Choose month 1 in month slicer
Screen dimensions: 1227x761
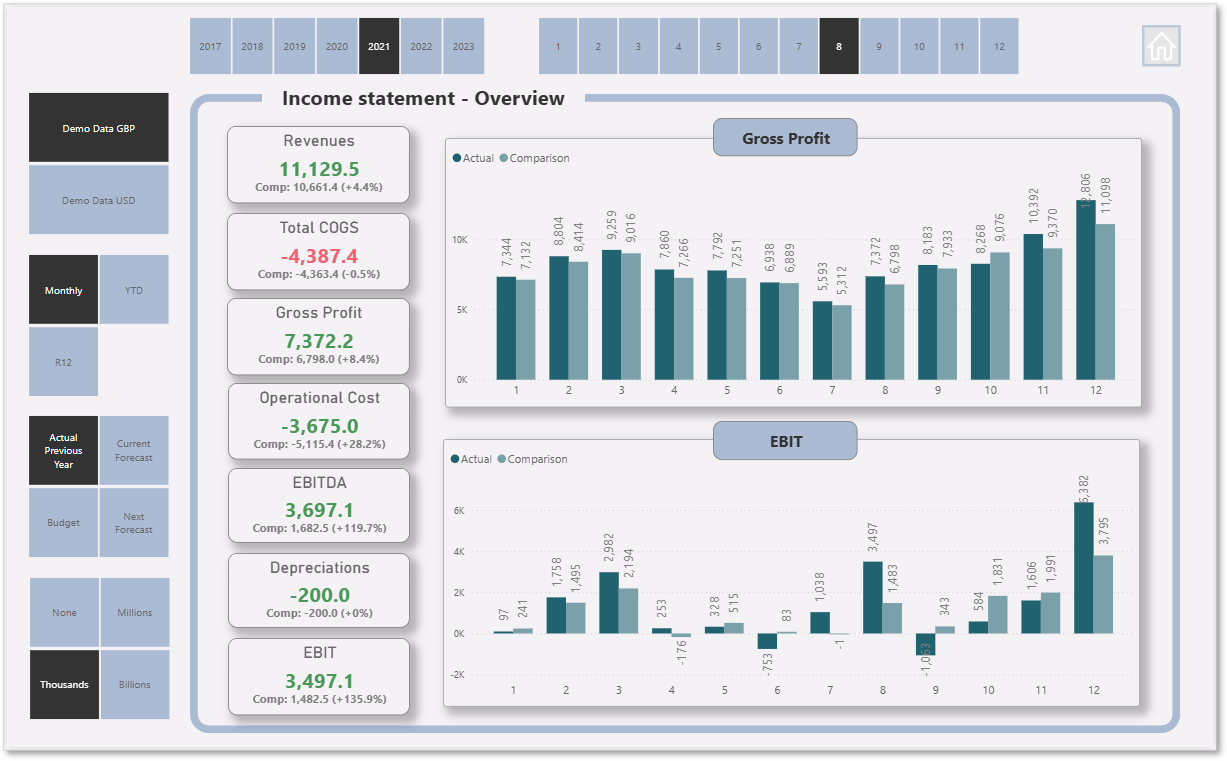[558, 46]
